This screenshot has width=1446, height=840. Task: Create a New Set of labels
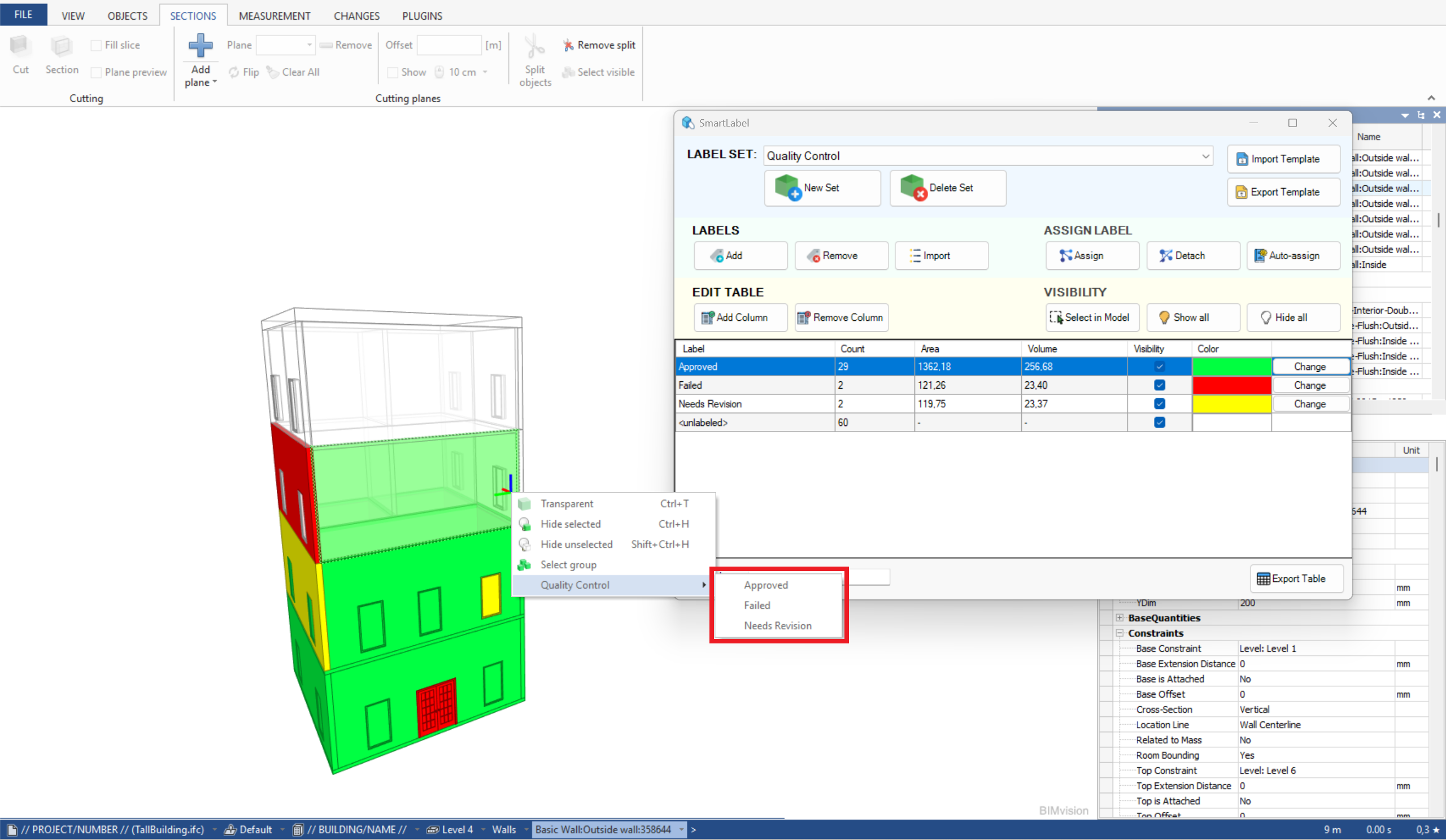point(822,188)
